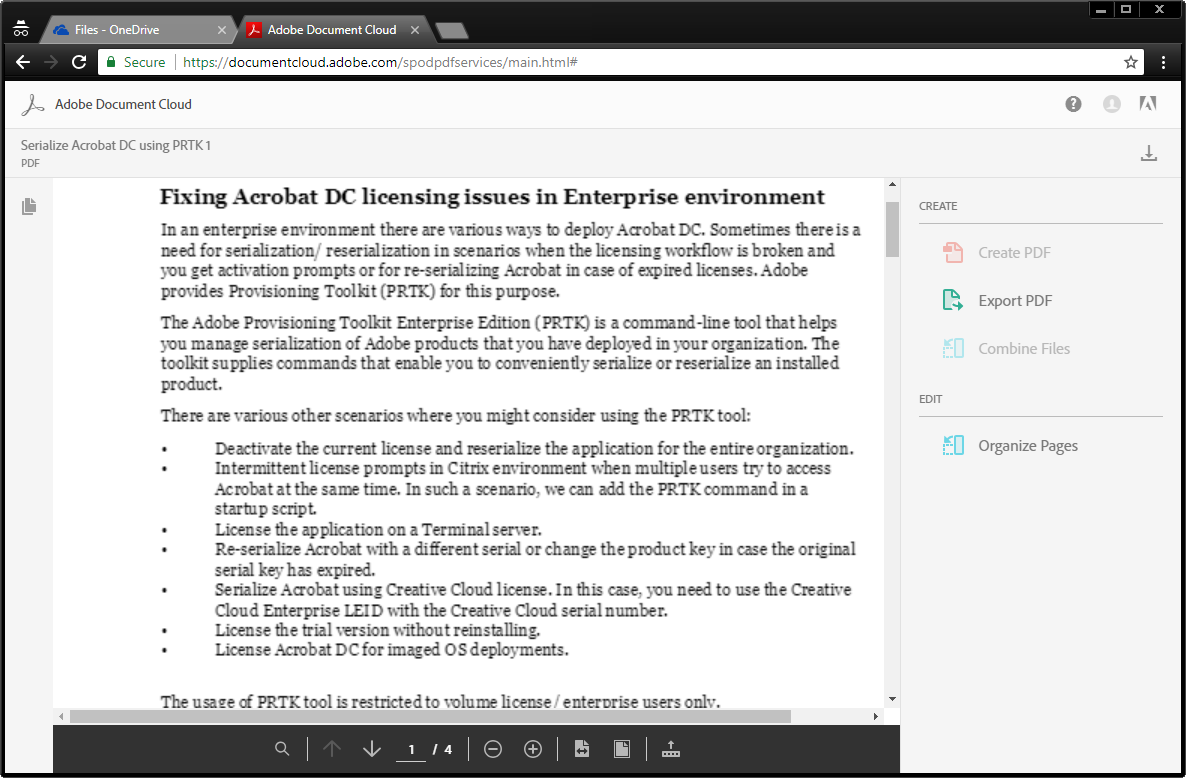Click the horizontal scrollbar left arrow
The width and height of the screenshot is (1186, 778).
coord(61,716)
